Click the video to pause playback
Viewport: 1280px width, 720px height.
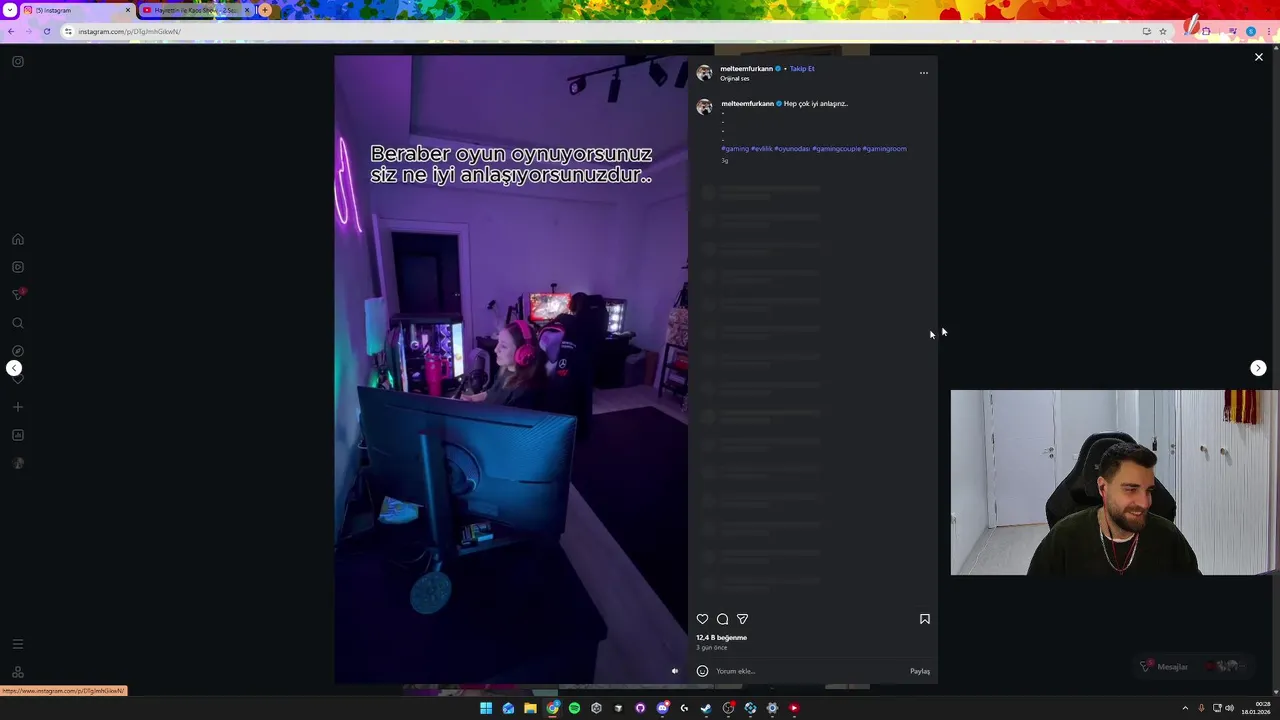[x=511, y=370]
